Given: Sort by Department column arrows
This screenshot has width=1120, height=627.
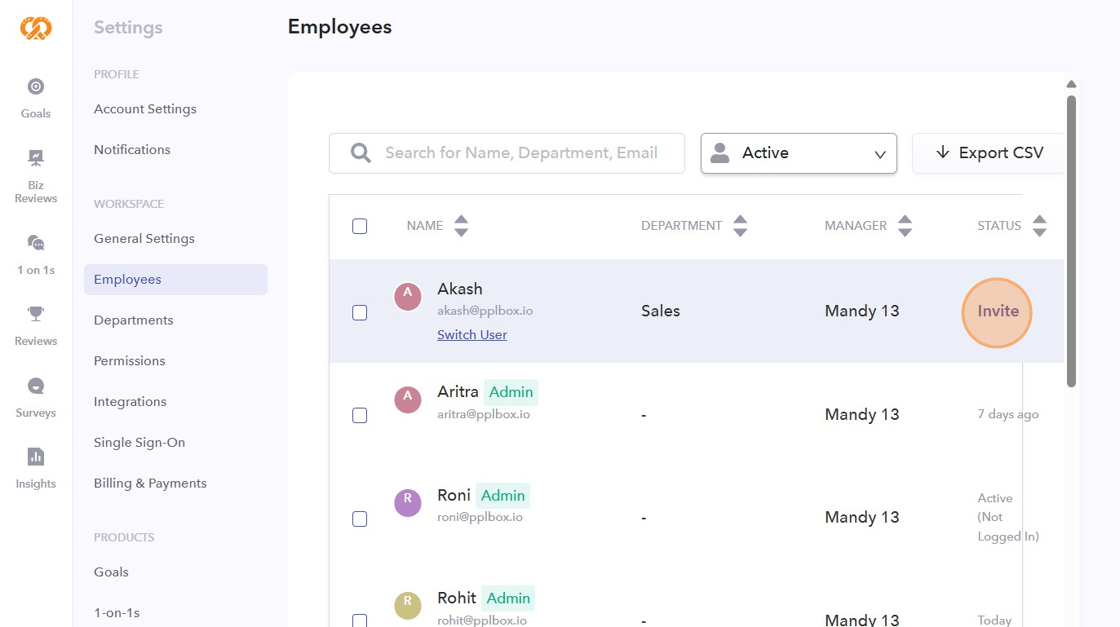Looking at the screenshot, I should pyautogui.click(x=740, y=226).
